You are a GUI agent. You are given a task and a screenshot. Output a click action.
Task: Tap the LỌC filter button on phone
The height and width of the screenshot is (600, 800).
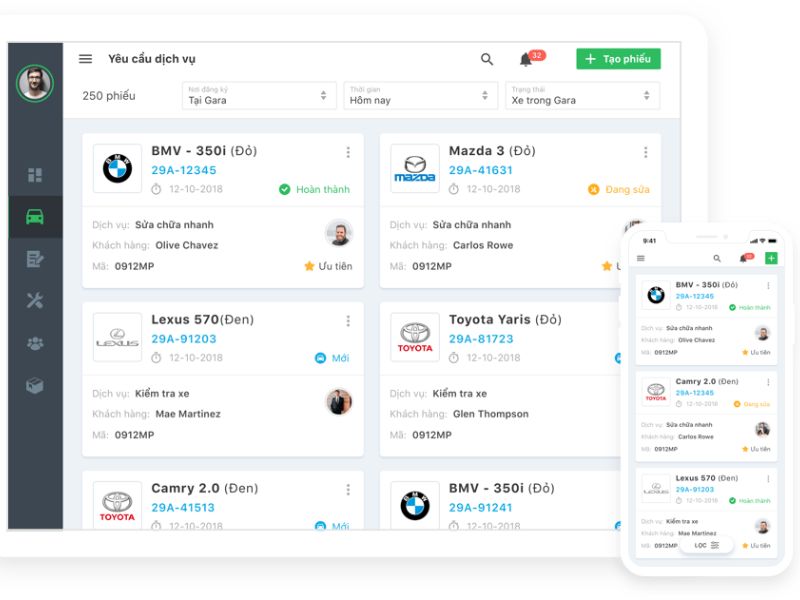pos(707,545)
